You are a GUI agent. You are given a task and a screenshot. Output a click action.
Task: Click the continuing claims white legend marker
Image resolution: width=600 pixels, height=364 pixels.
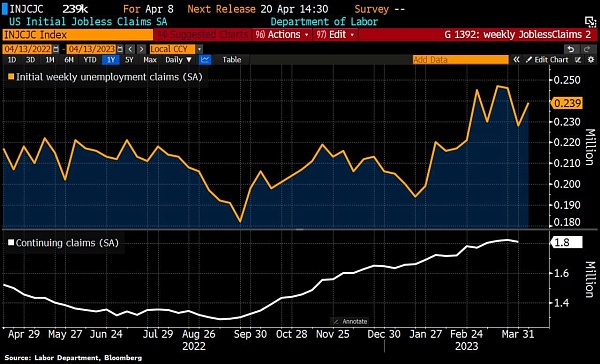(11, 243)
